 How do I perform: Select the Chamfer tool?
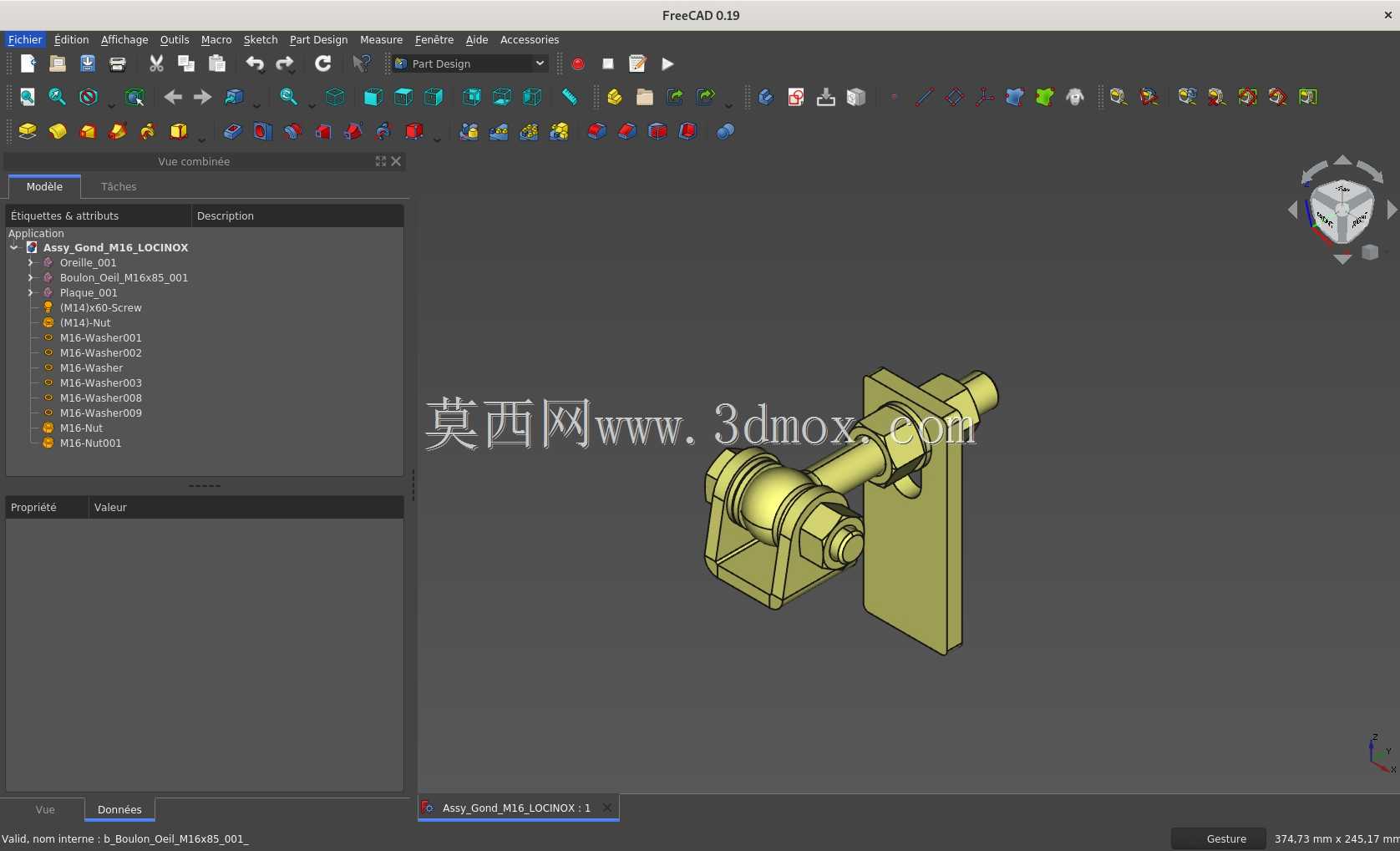tap(627, 131)
